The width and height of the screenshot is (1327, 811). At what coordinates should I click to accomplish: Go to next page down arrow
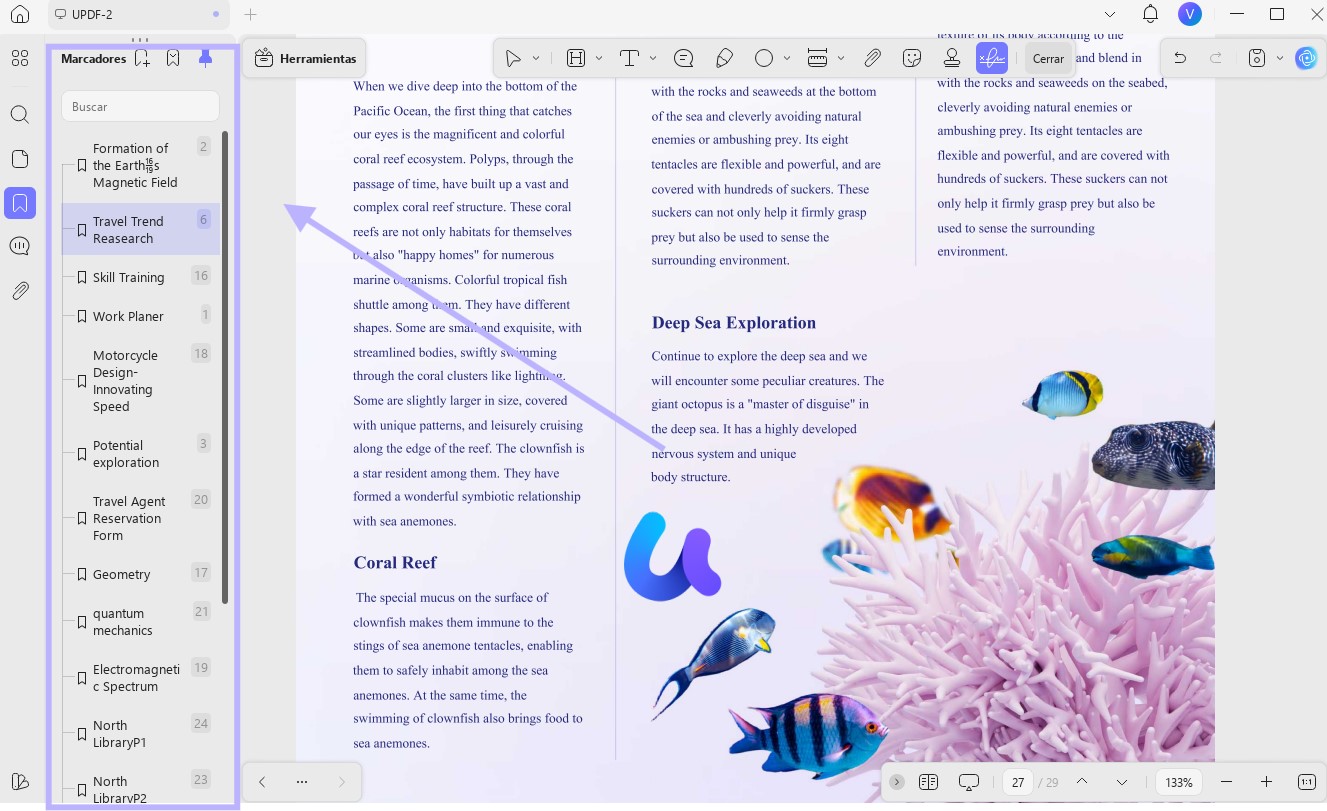[1121, 782]
